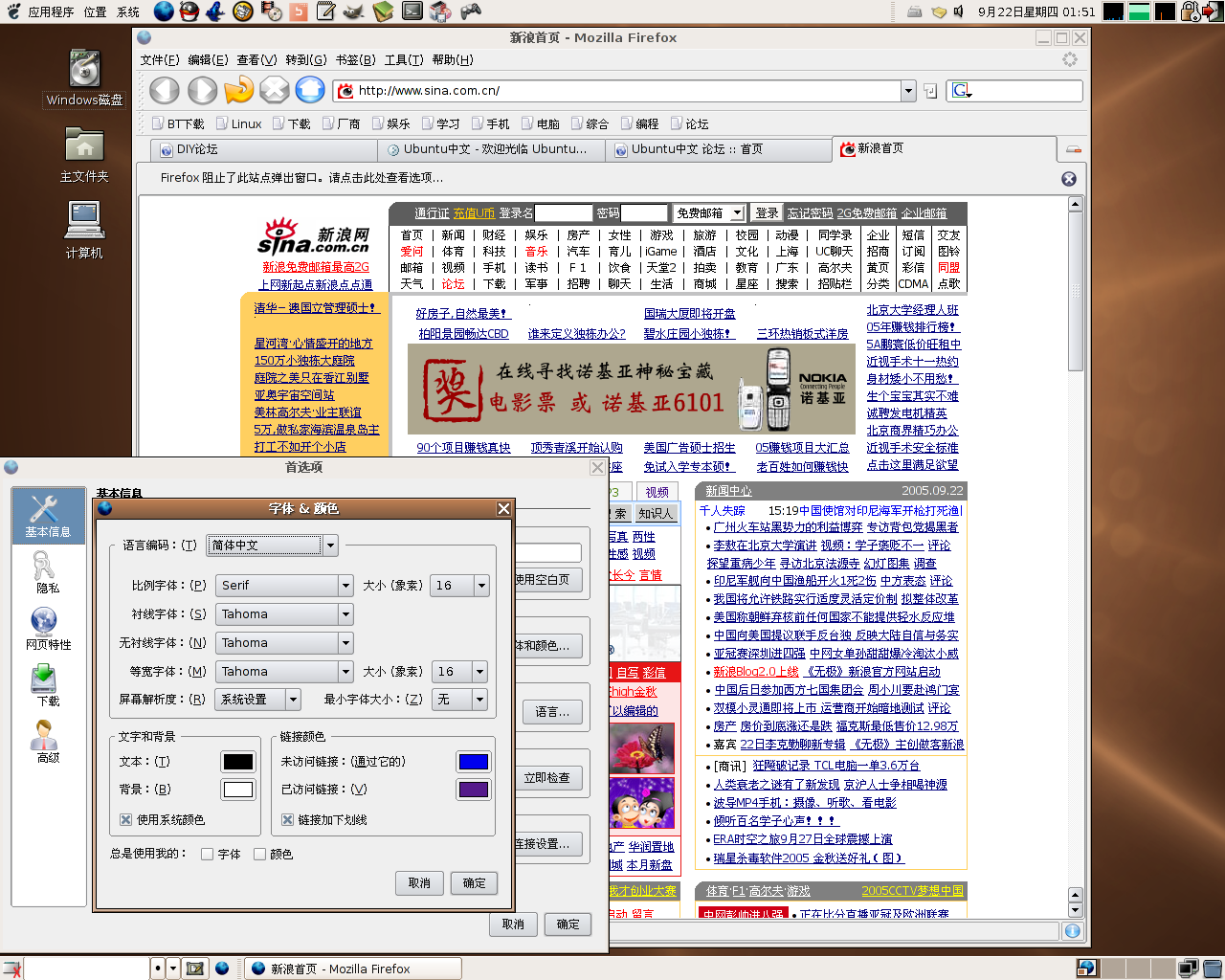Click the Reload page icon
Viewport: 1225px width, 980px height.
[x=238, y=90]
